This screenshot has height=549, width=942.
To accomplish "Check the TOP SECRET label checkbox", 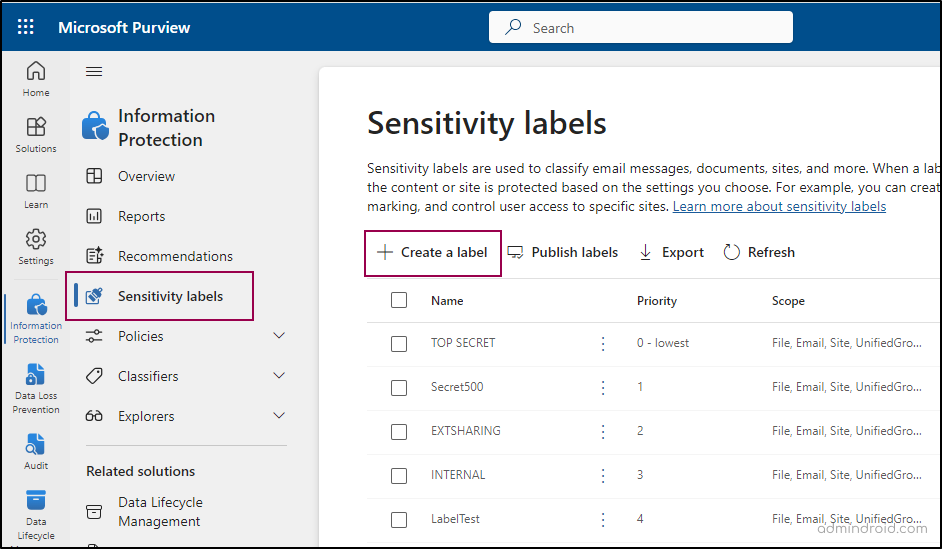I will click(399, 343).
